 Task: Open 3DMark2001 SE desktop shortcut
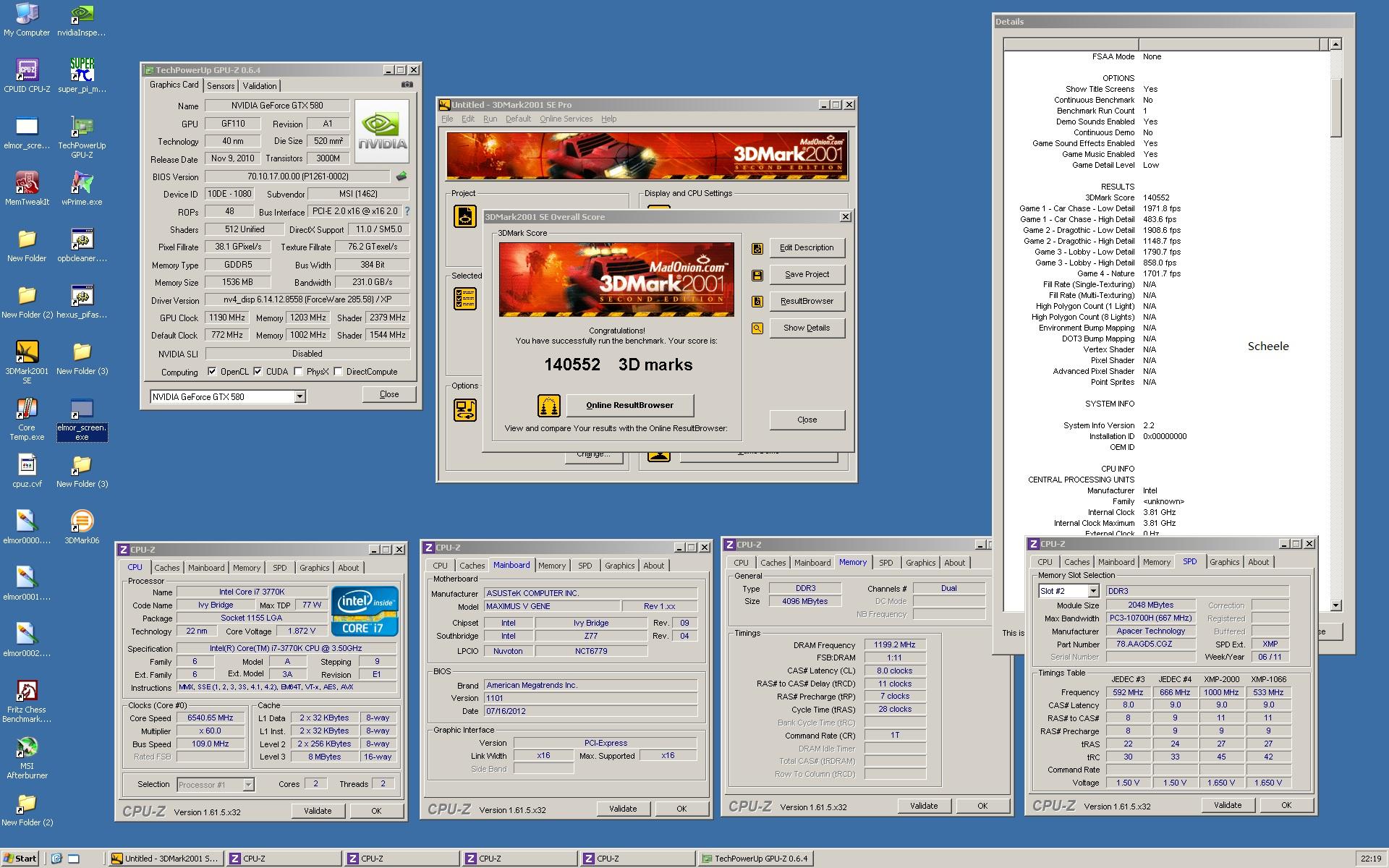27,362
